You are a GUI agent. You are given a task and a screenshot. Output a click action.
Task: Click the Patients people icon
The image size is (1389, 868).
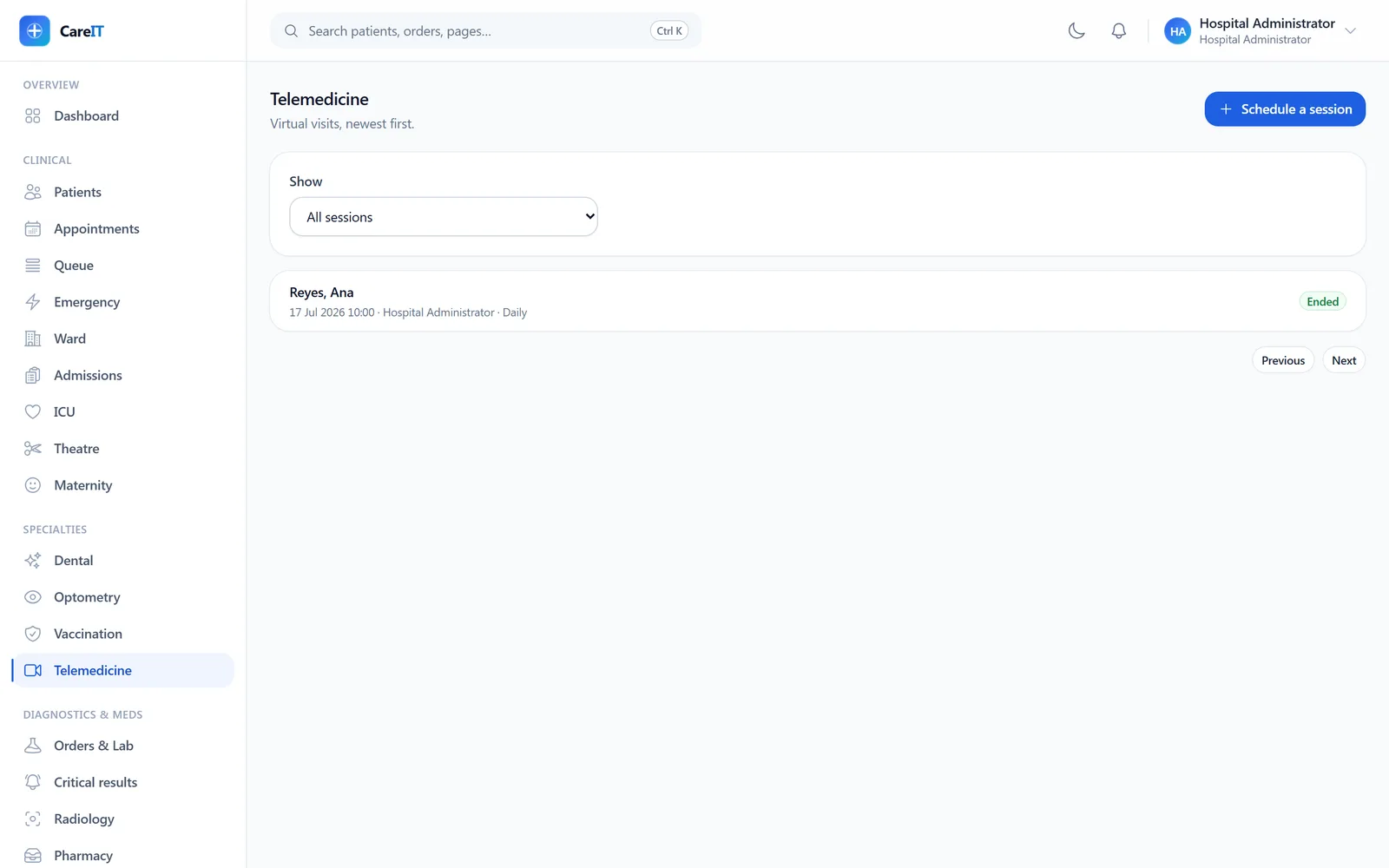click(33, 192)
